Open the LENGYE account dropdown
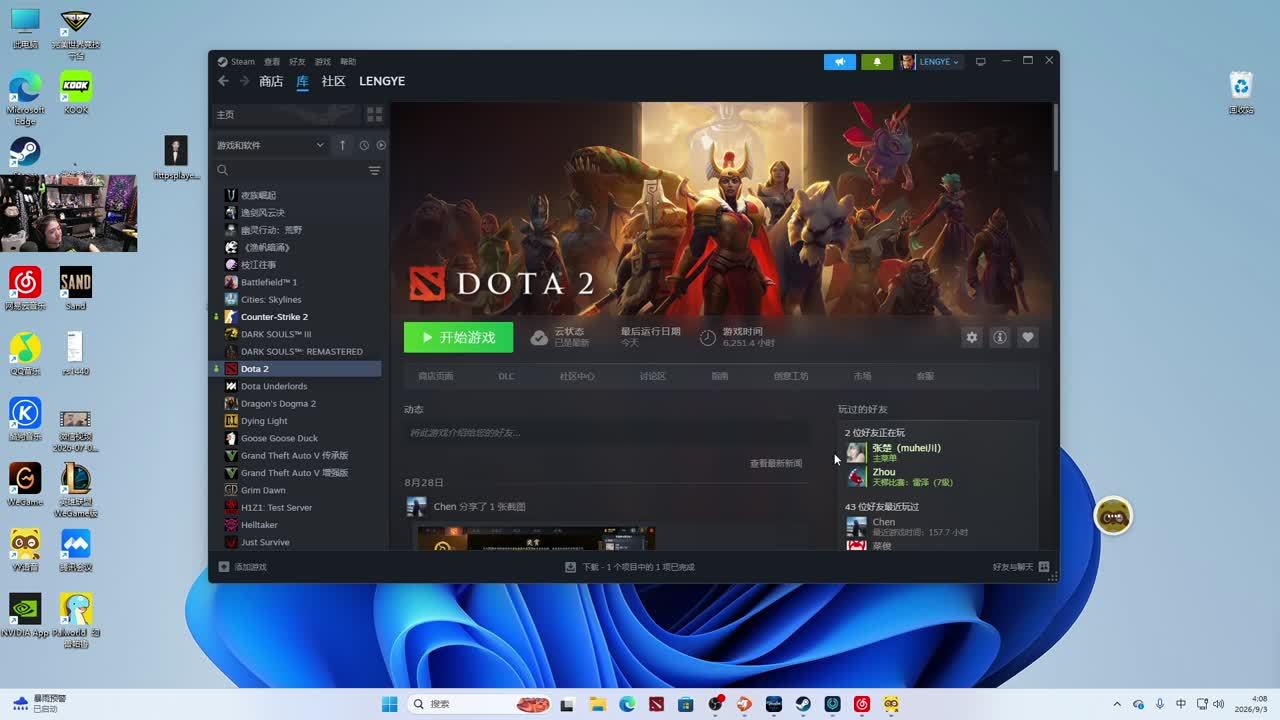The height and width of the screenshot is (720, 1280). pos(930,62)
